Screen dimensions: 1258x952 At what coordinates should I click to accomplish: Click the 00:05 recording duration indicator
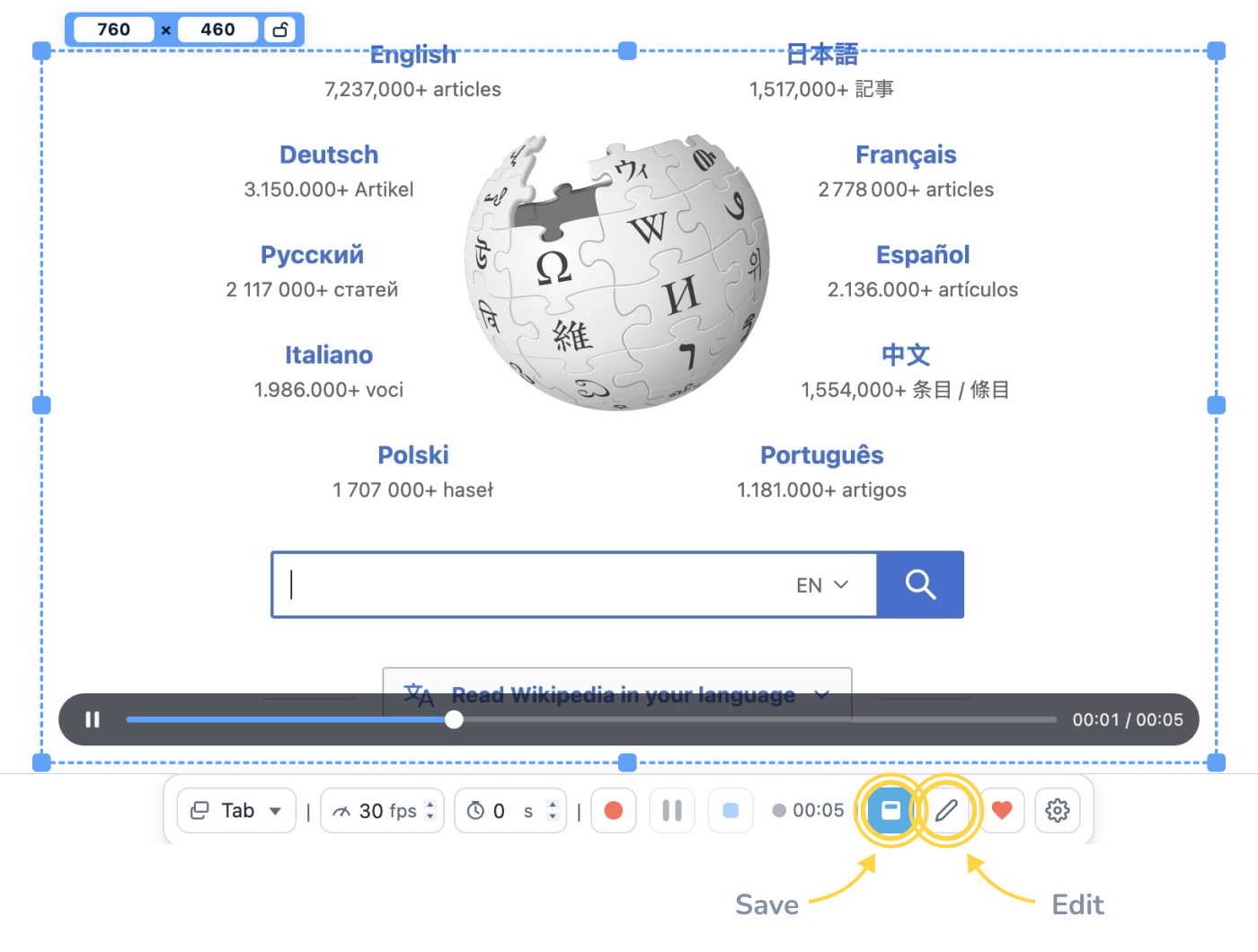(809, 811)
